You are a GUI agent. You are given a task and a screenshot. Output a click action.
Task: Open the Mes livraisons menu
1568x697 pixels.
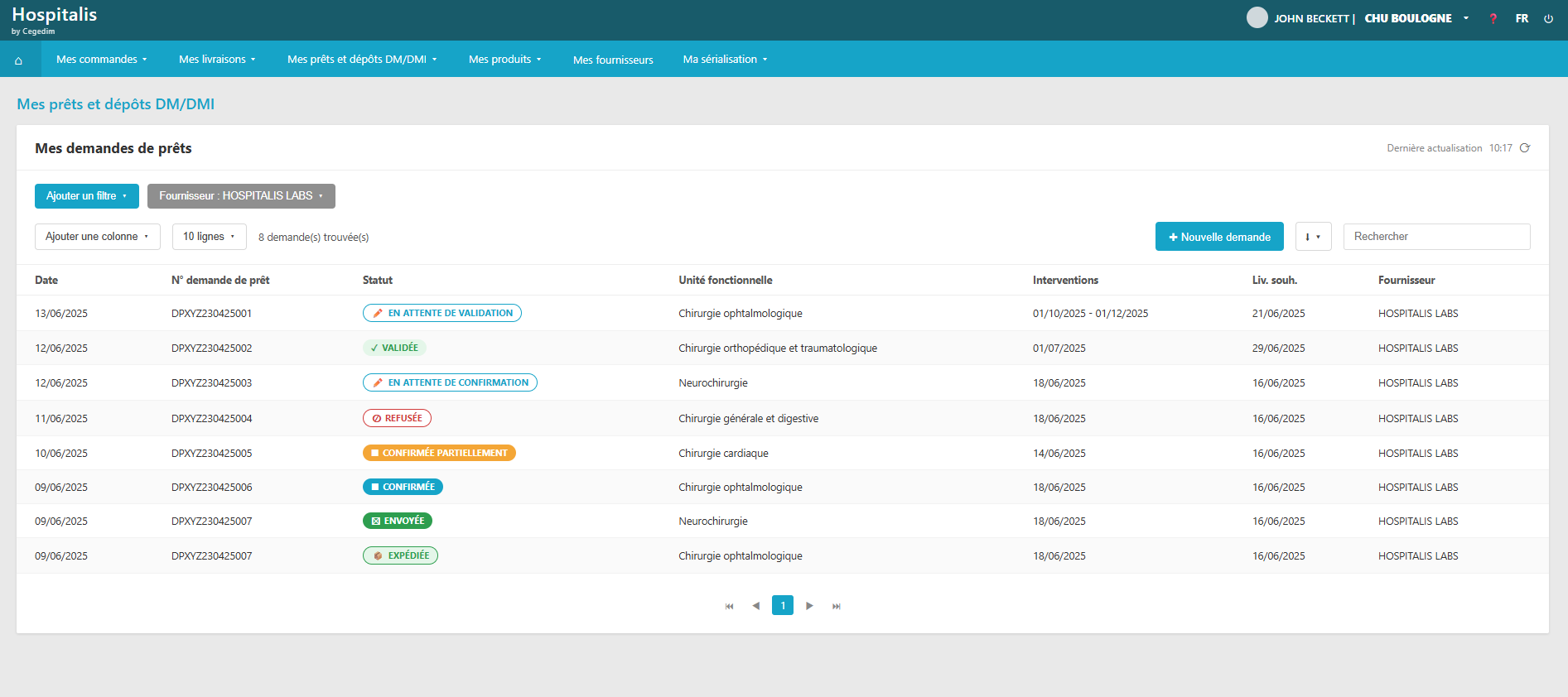click(x=217, y=60)
